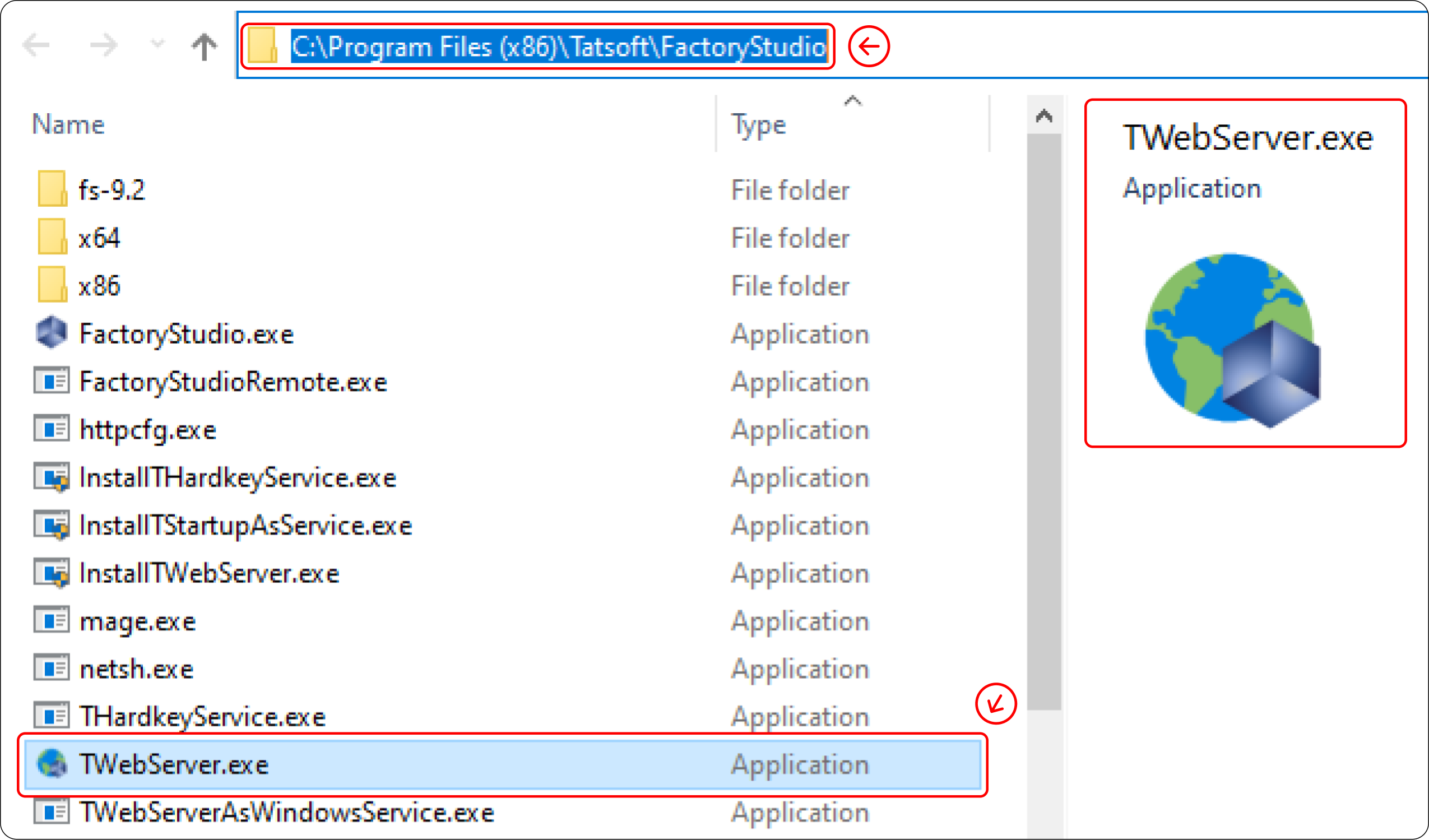Sort files by Type column
The image size is (1429, 840).
pyautogui.click(x=758, y=125)
